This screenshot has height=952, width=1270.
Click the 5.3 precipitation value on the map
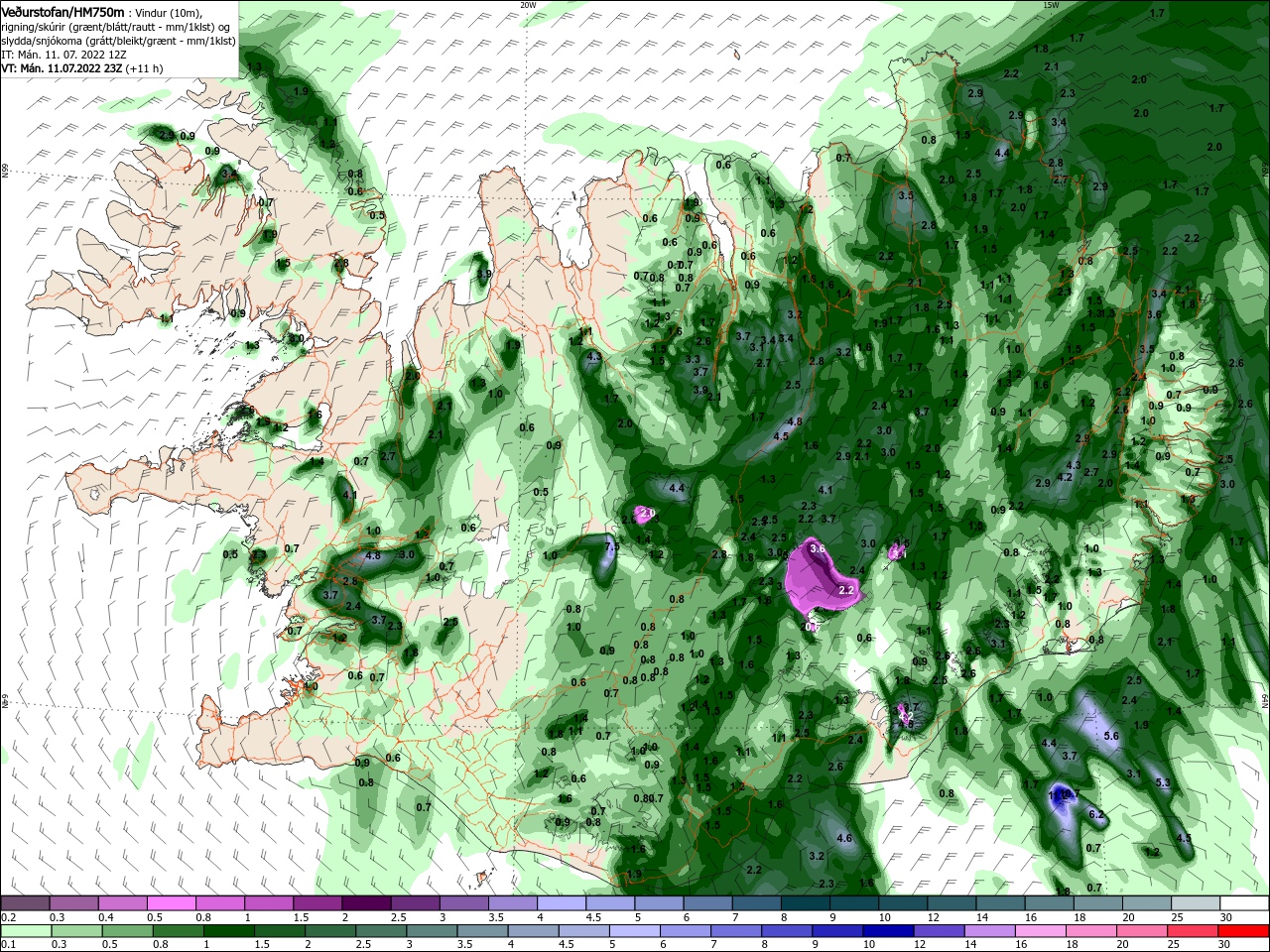tap(1163, 783)
